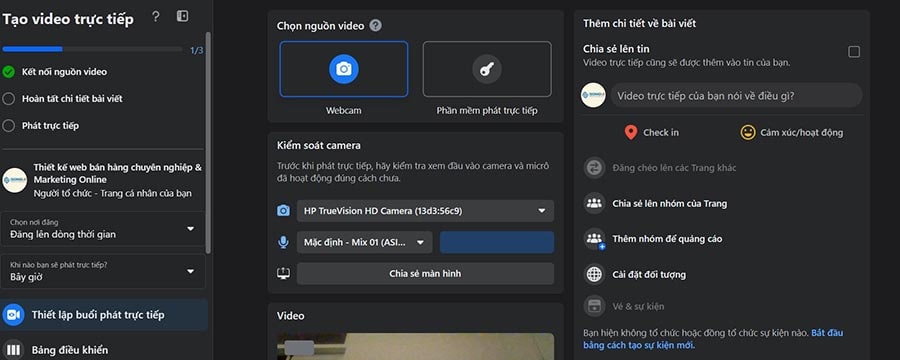Click the Thêm chi tiết về bài viết heading
Screen dimensions: 900x360
tap(639, 24)
